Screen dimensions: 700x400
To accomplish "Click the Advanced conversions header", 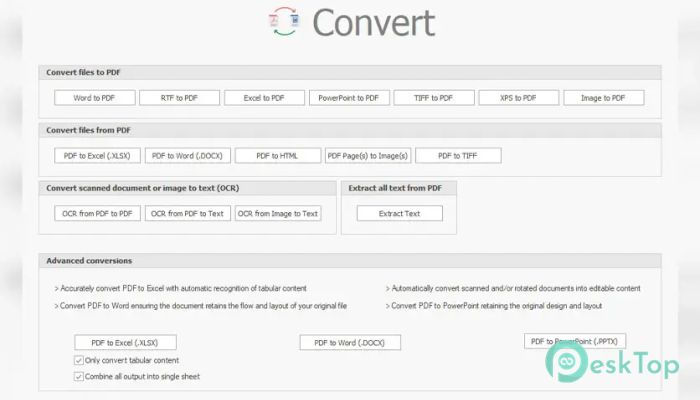I will (x=350, y=261).
